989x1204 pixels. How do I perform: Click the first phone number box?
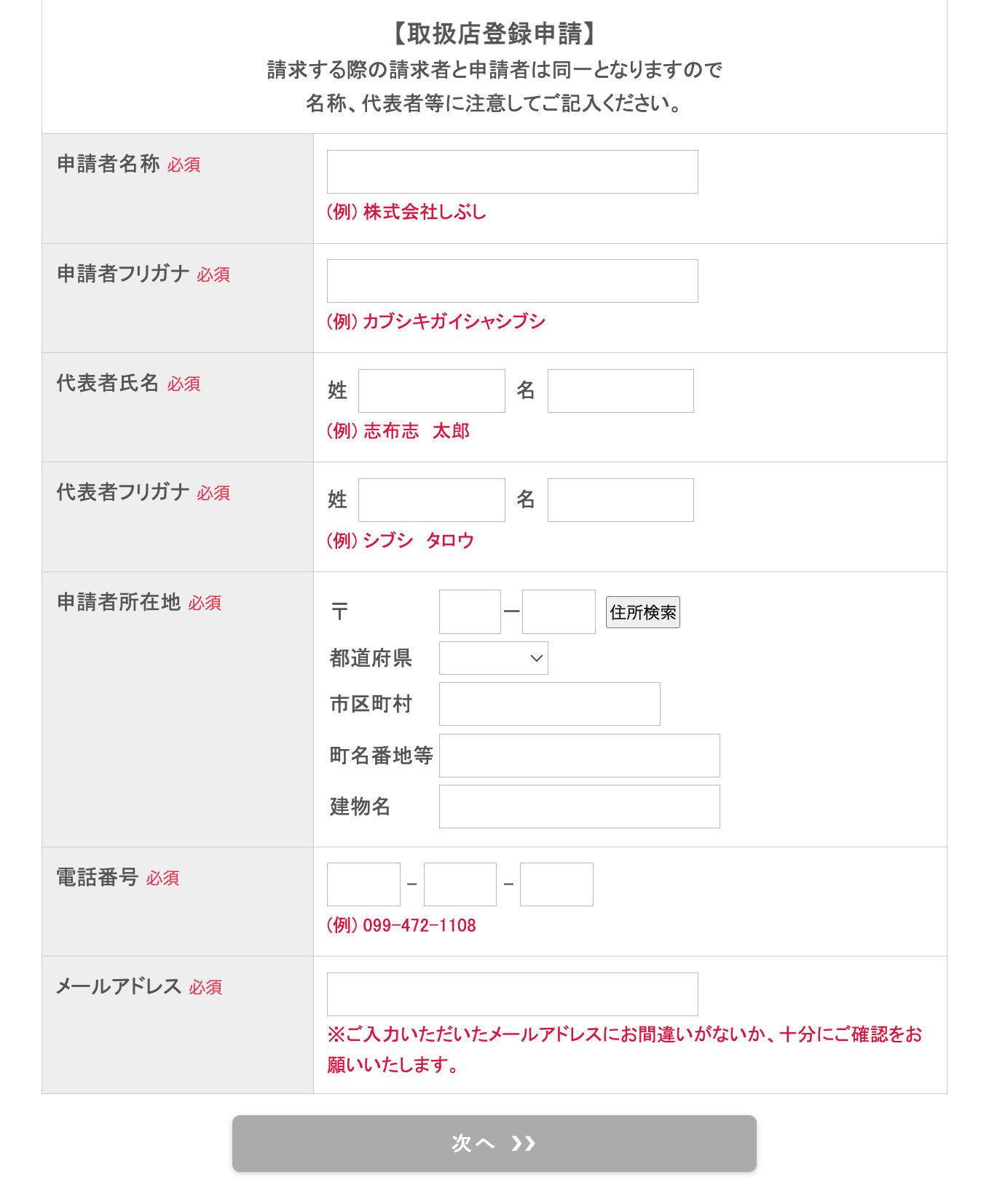tap(363, 884)
